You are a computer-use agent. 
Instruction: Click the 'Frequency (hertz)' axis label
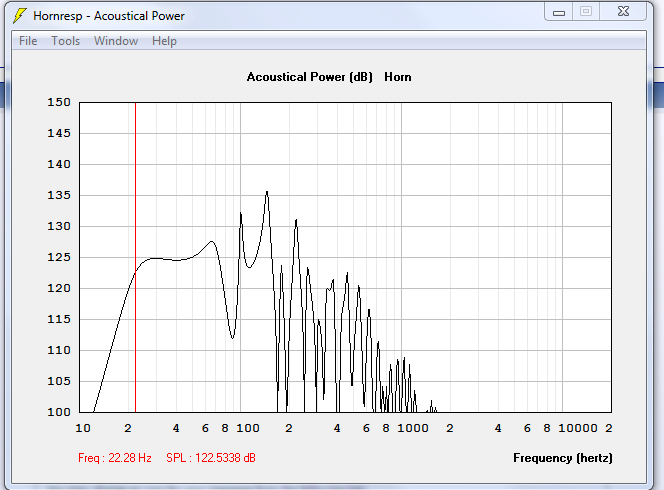[563, 458]
